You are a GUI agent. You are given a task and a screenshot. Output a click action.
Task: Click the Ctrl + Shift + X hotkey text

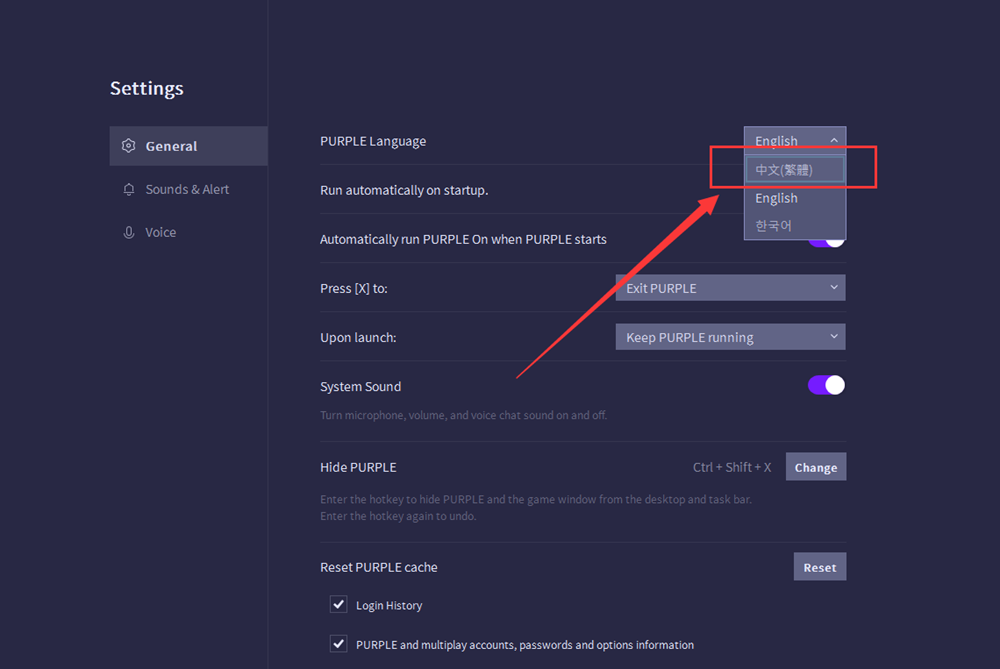coord(732,467)
